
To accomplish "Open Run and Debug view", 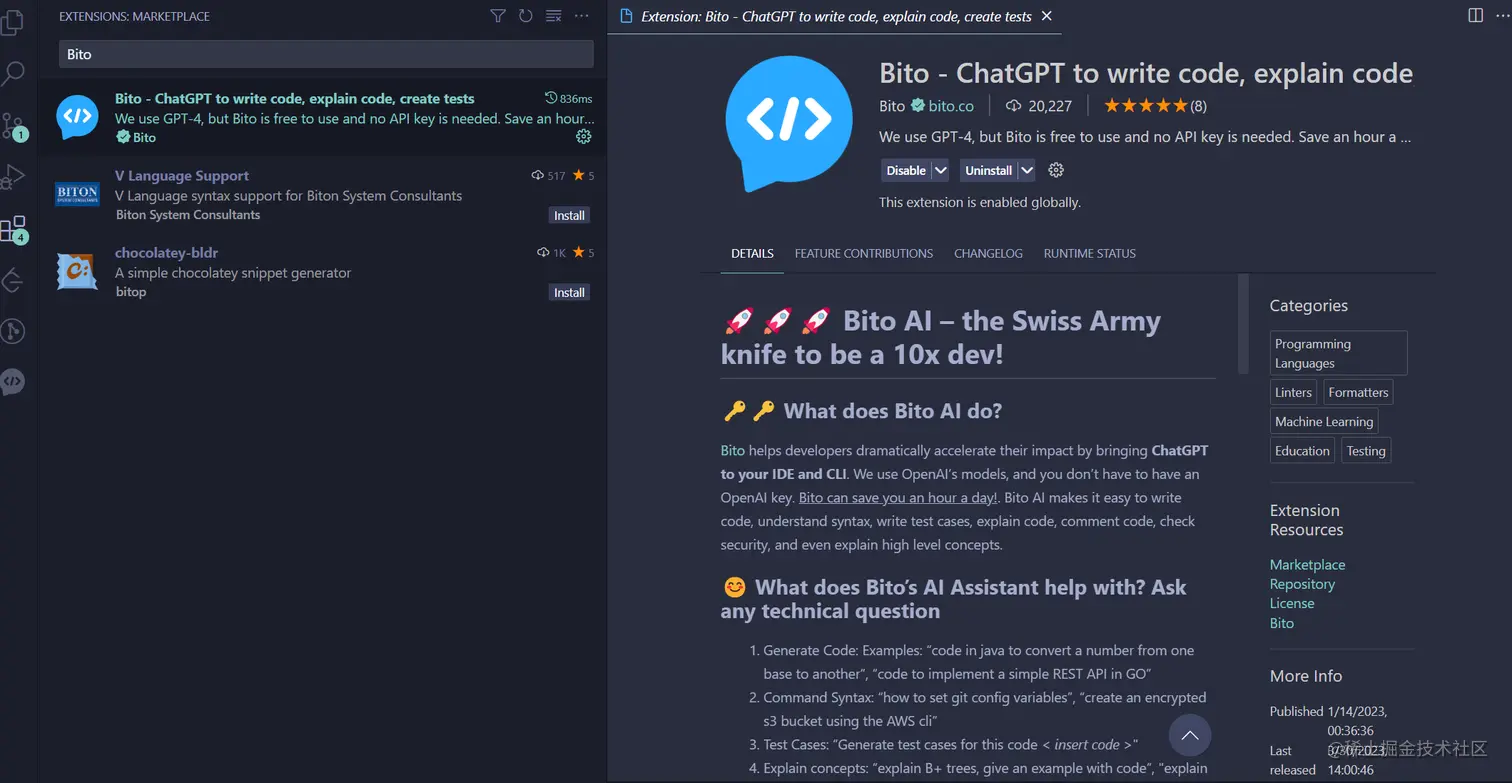I will [x=13, y=177].
